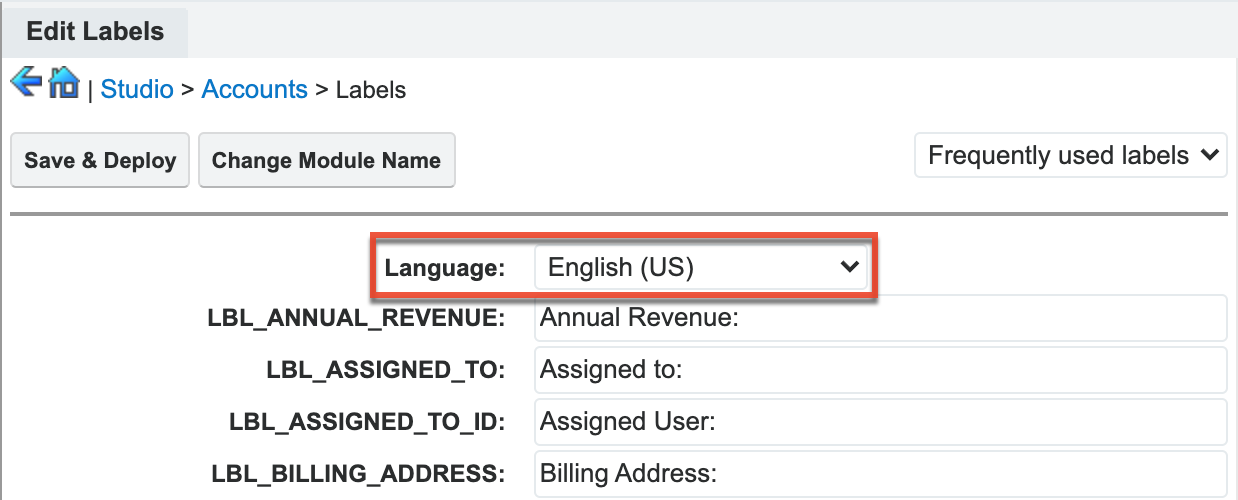Expand the Frequently used labels dropdown
1238x500 pixels.
1070,156
